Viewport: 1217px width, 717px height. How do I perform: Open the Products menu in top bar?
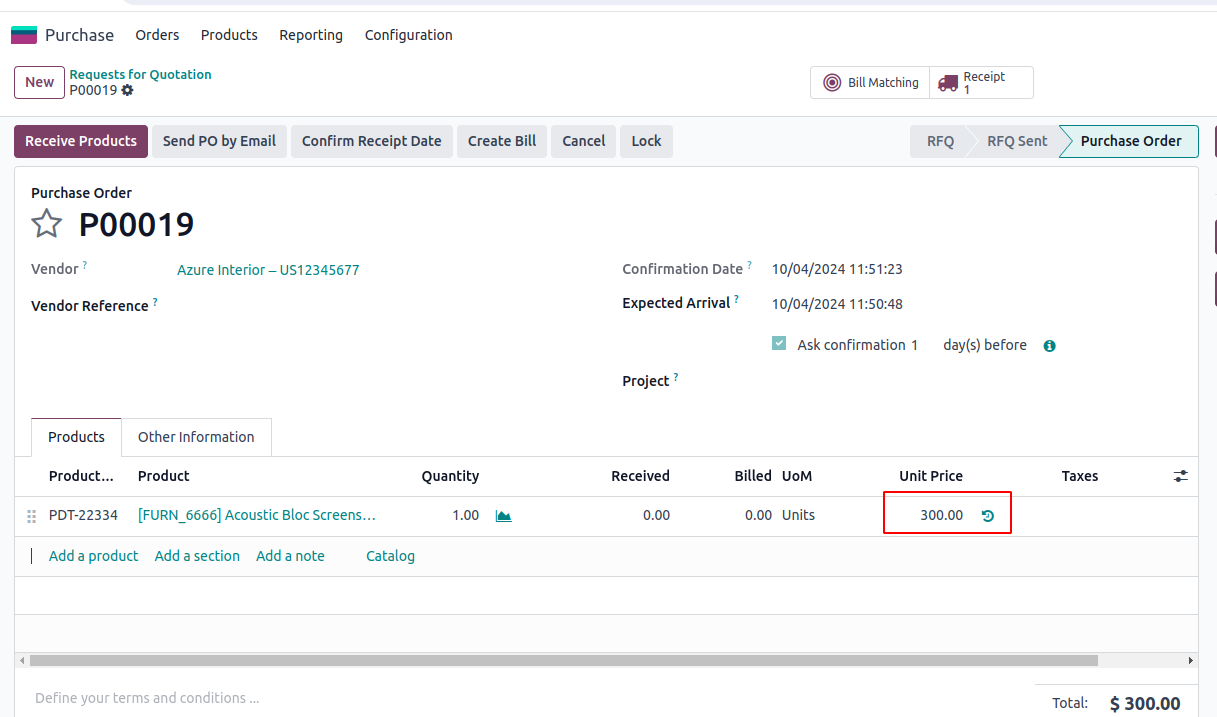coord(229,35)
